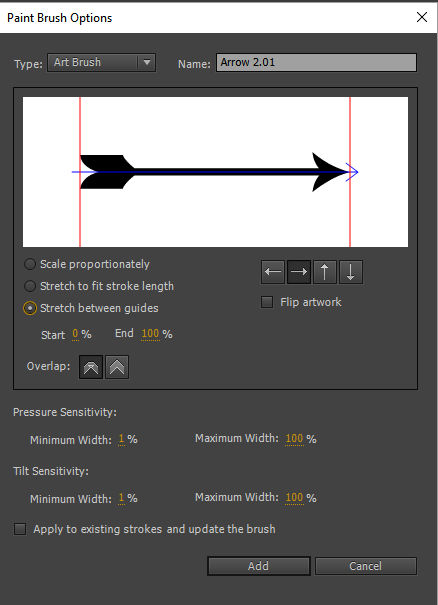Select the down arrow stroke direction
Image resolution: width=438 pixels, height=605 pixels.
(351, 272)
